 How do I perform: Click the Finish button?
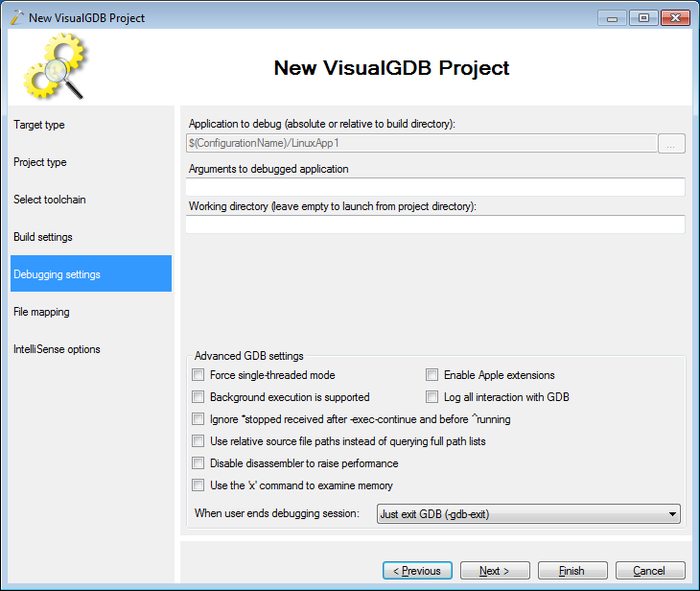[x=573, y=570]
